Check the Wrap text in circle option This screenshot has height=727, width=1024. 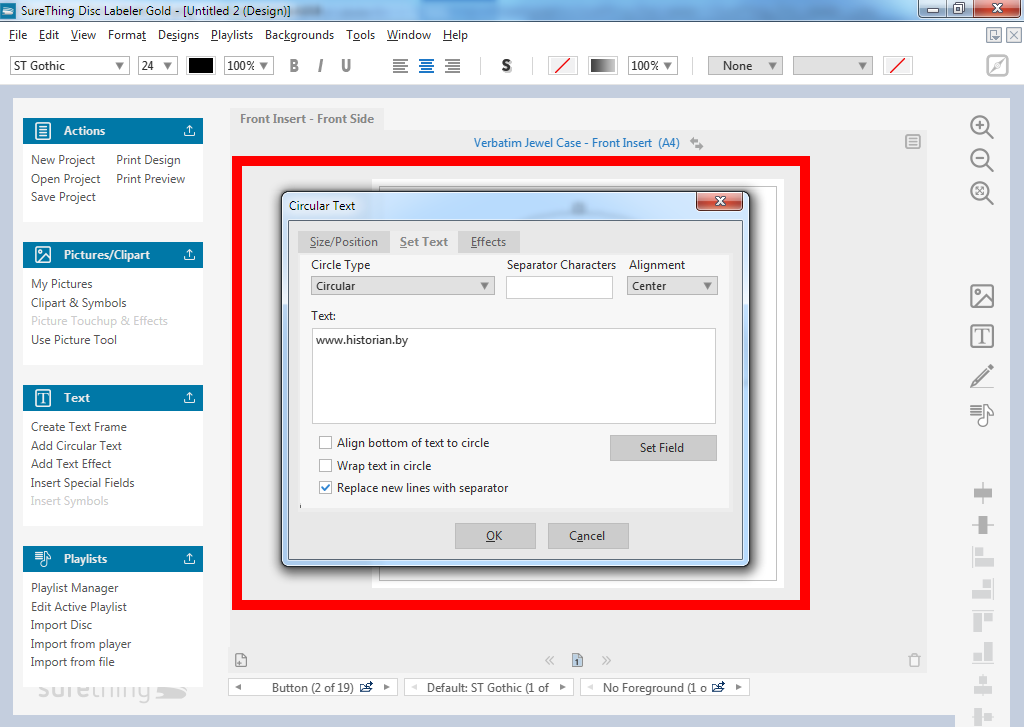click(325, 466)
